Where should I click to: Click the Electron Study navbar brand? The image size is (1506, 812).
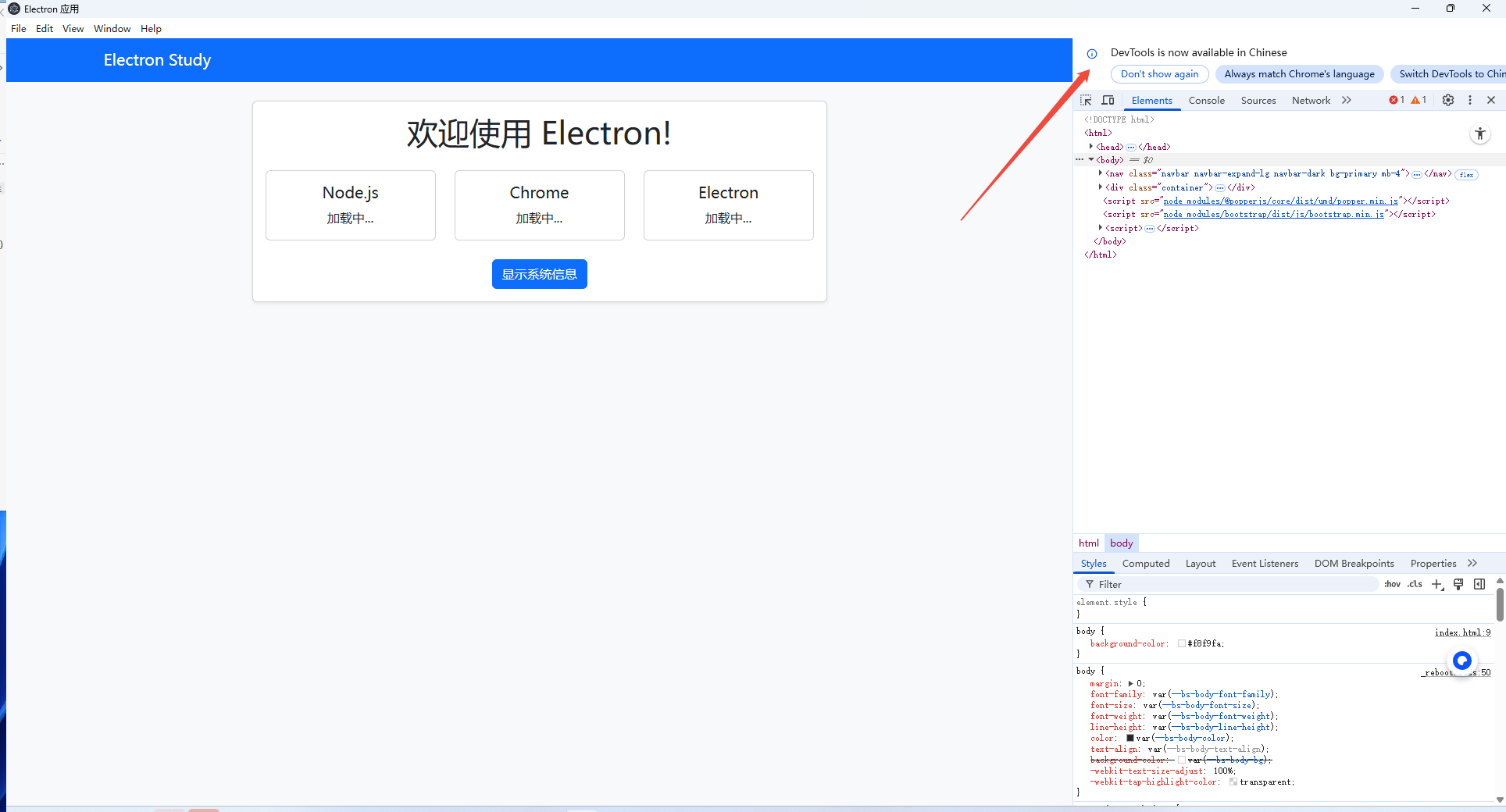pos(158,60)
